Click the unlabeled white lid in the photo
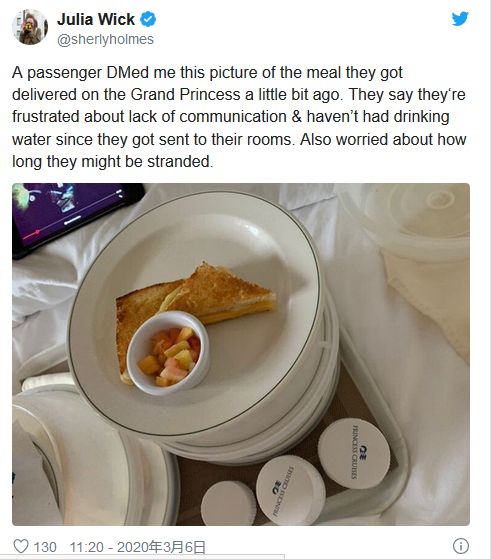The image size is (491, 559). 228,503
